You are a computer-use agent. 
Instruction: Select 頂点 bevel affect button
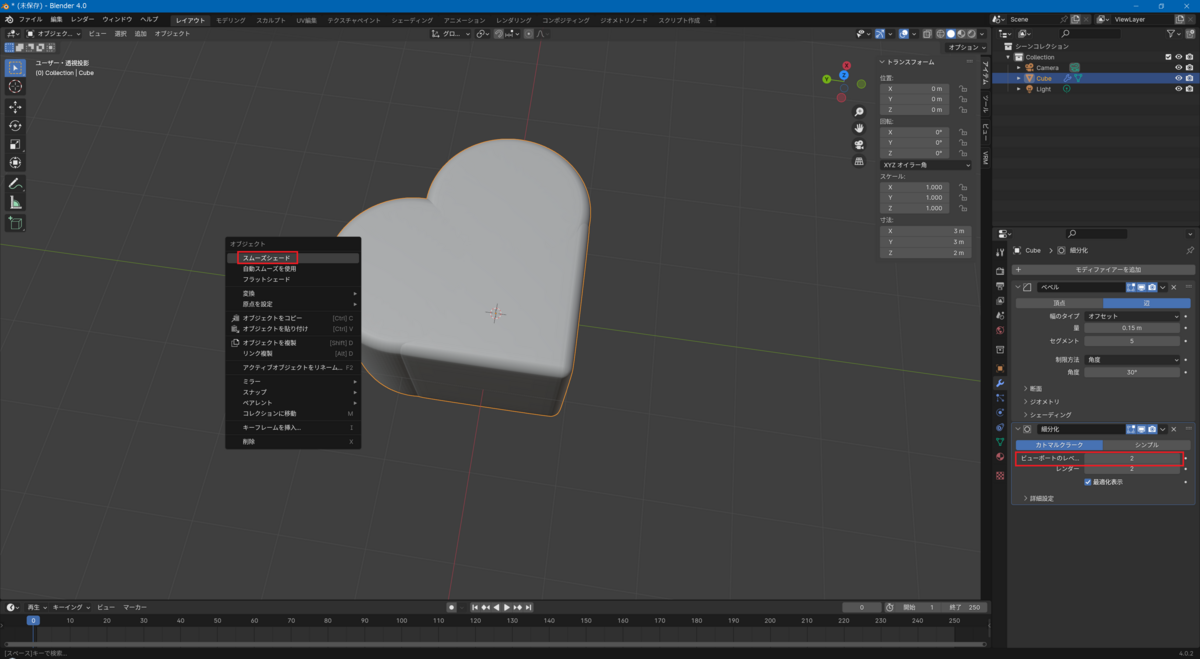point(1059,302)
